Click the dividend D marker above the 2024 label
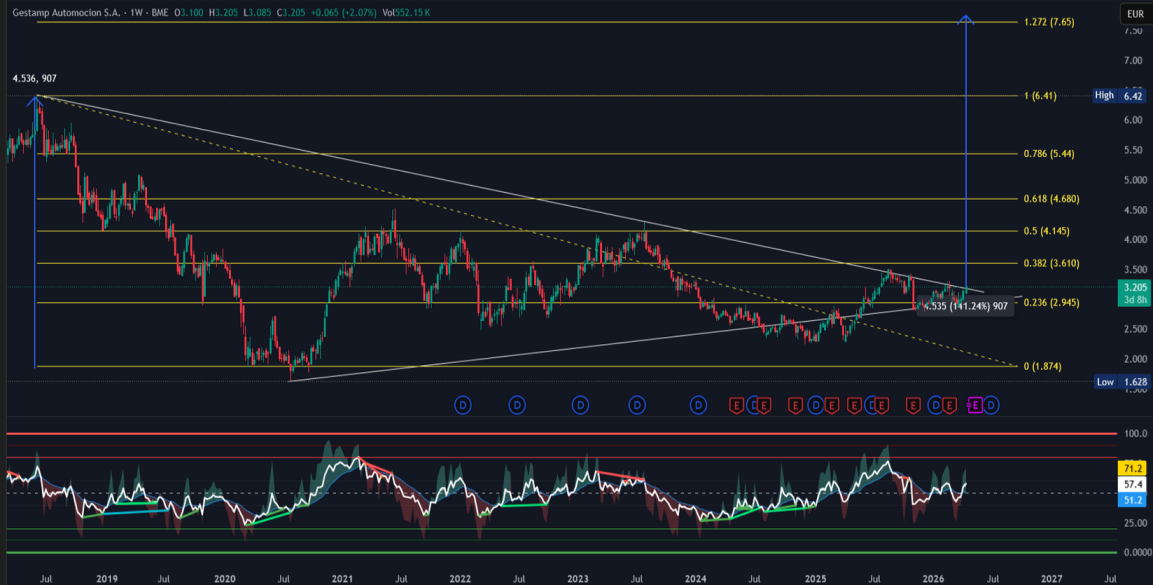1153x585 pixels. tap(698, 405)
